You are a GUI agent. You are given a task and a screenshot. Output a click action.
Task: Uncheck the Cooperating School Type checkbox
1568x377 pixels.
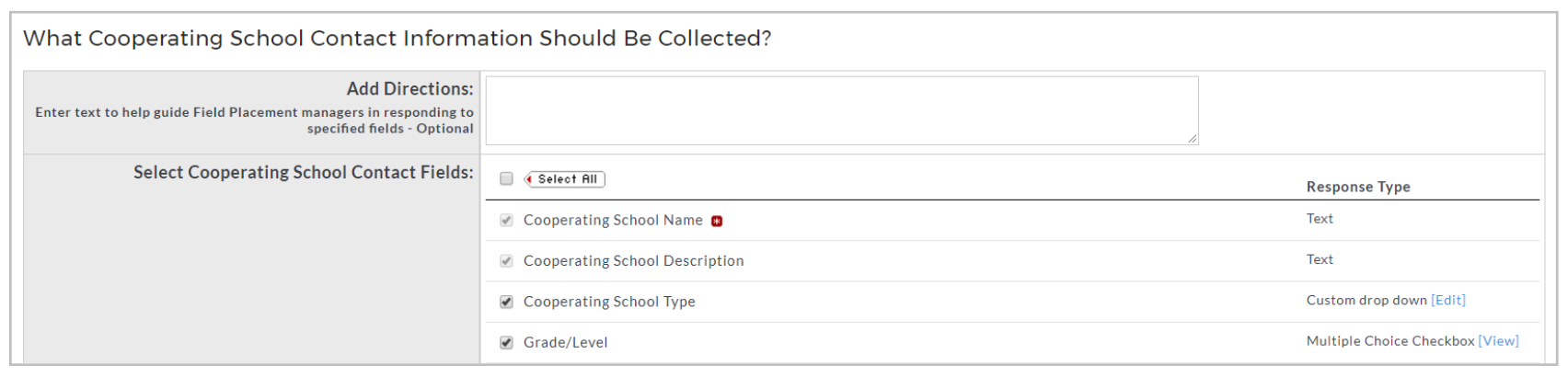506,302
